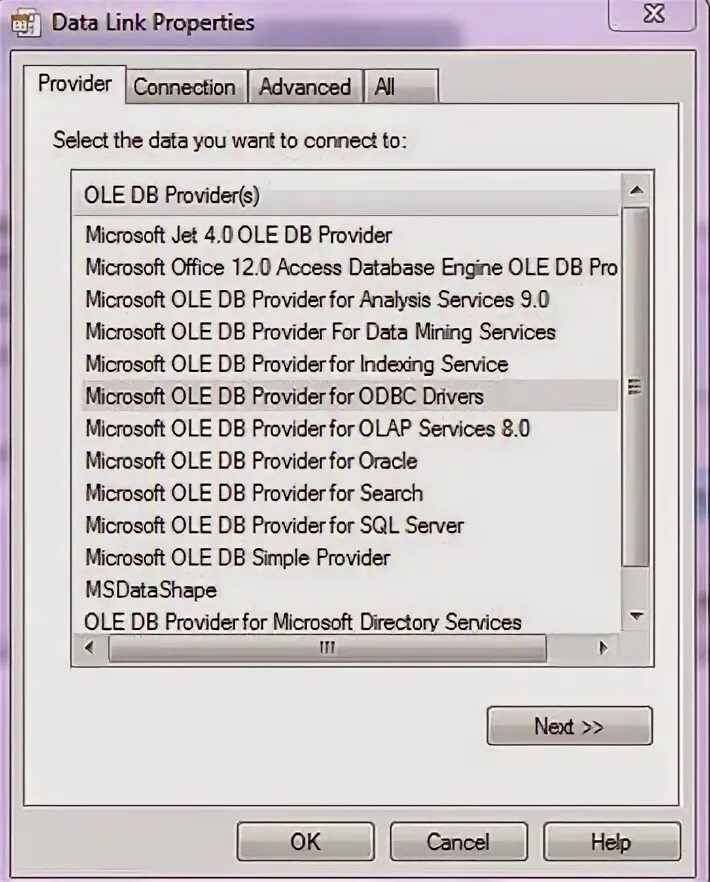This screenshot has height=882, width=710.
Task: Click the Data Link Properties title icon
Action: [25, 23]
